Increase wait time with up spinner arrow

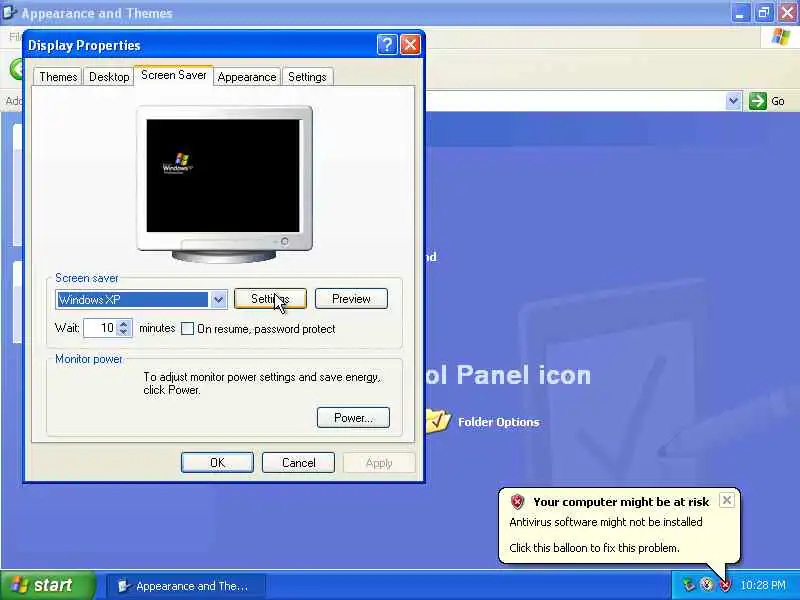pyautogui.click(x=124, y=323)
